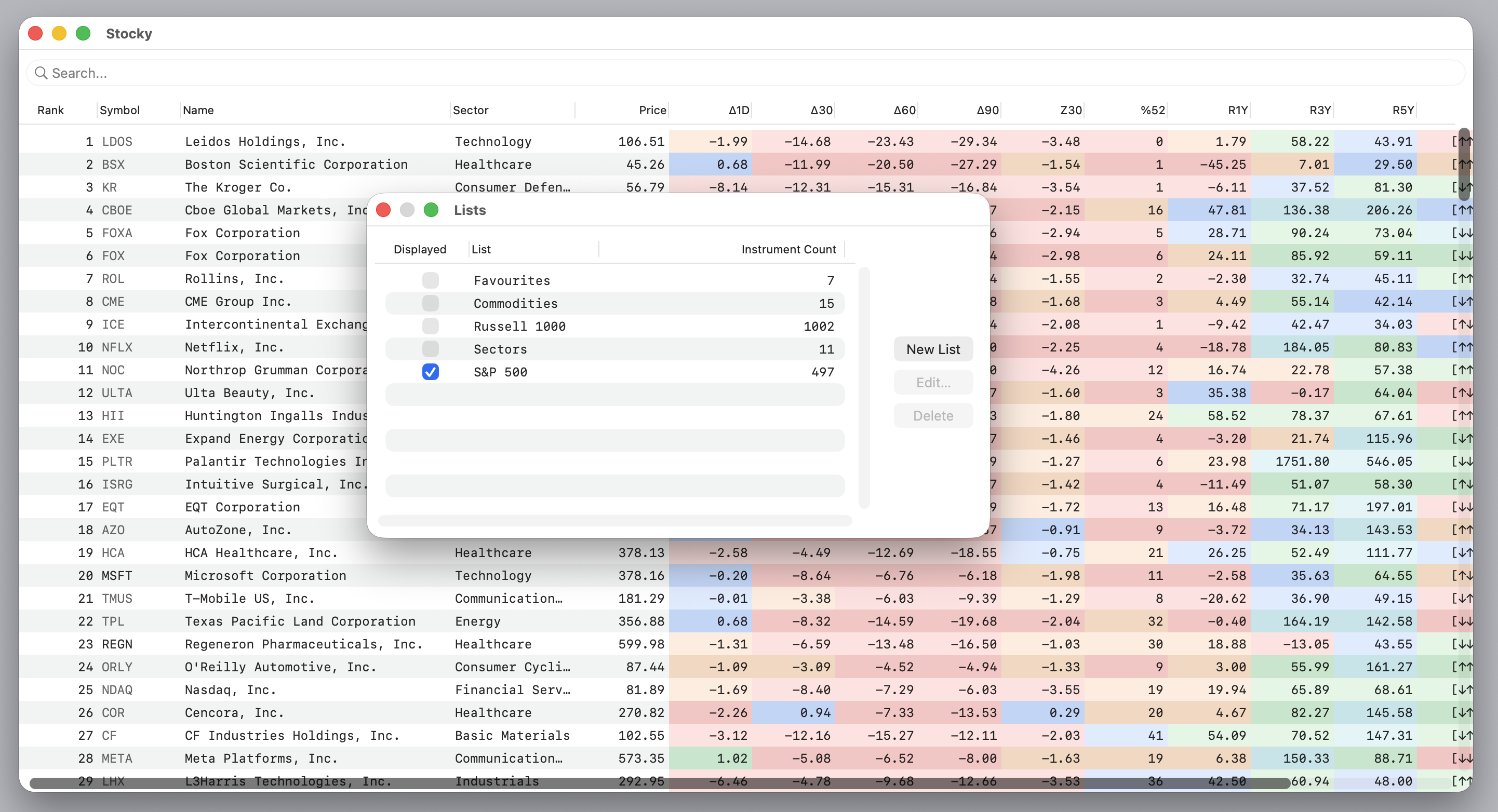Click HCA Healthcare price 378.13
Viewport: 1498px width, 812px height.
click(x=641, y=552)
